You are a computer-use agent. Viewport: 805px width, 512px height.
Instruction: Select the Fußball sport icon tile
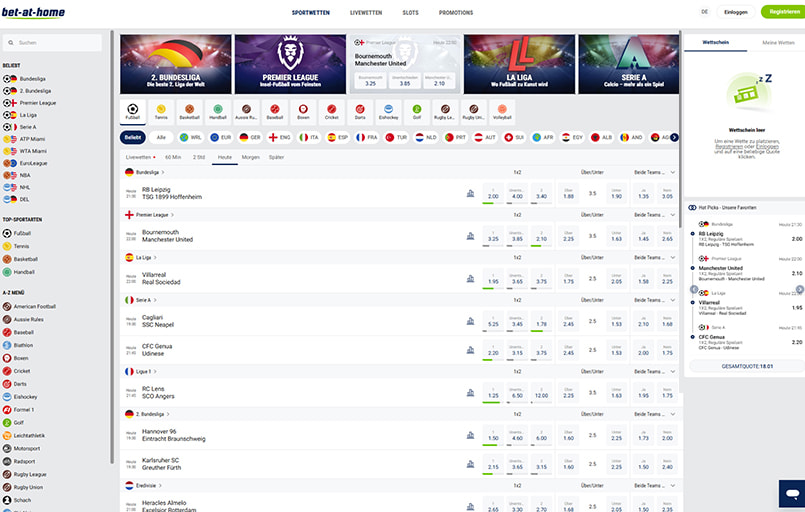tap(132, 112)
